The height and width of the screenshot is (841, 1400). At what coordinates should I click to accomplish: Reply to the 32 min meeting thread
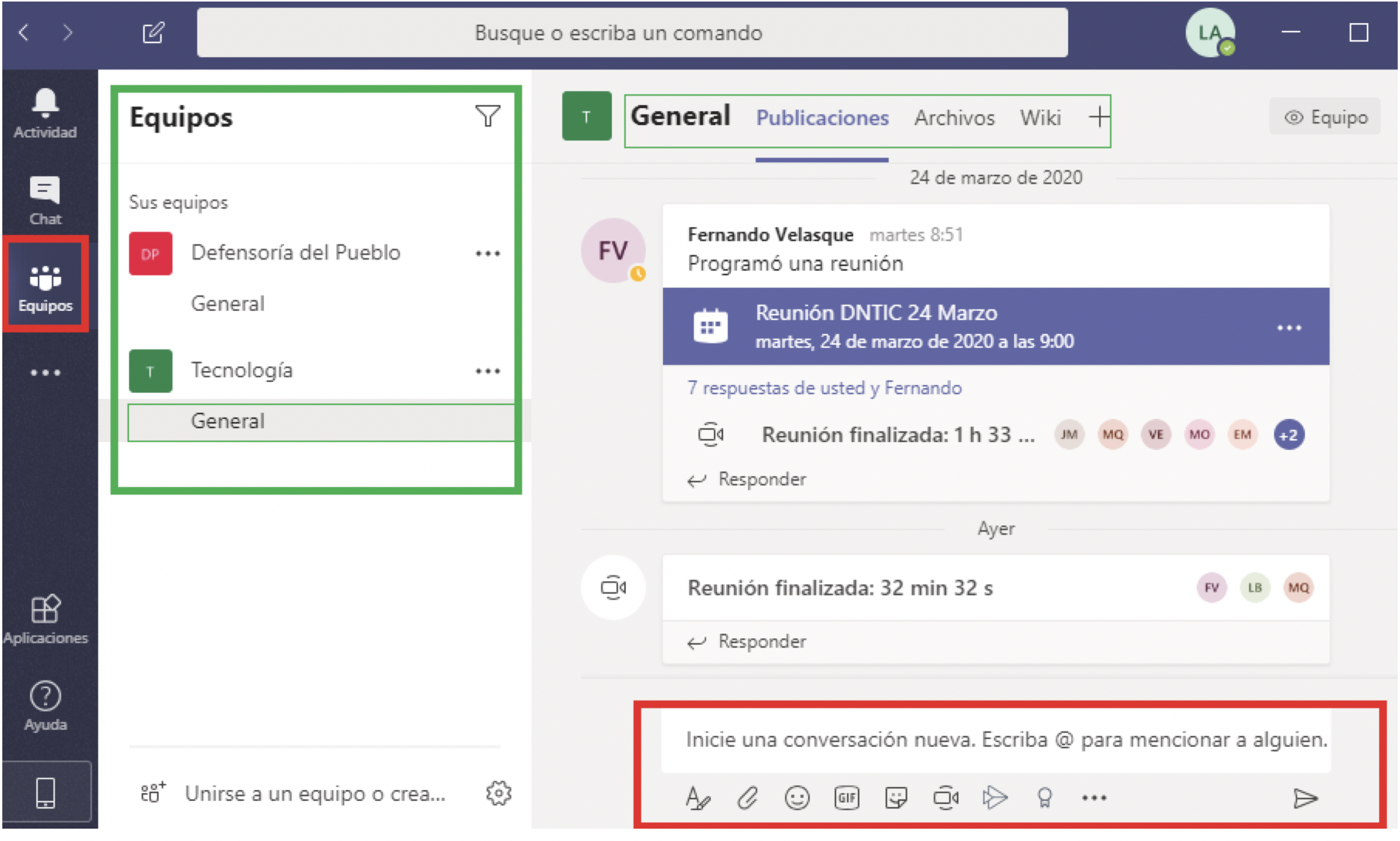(747, 642)
